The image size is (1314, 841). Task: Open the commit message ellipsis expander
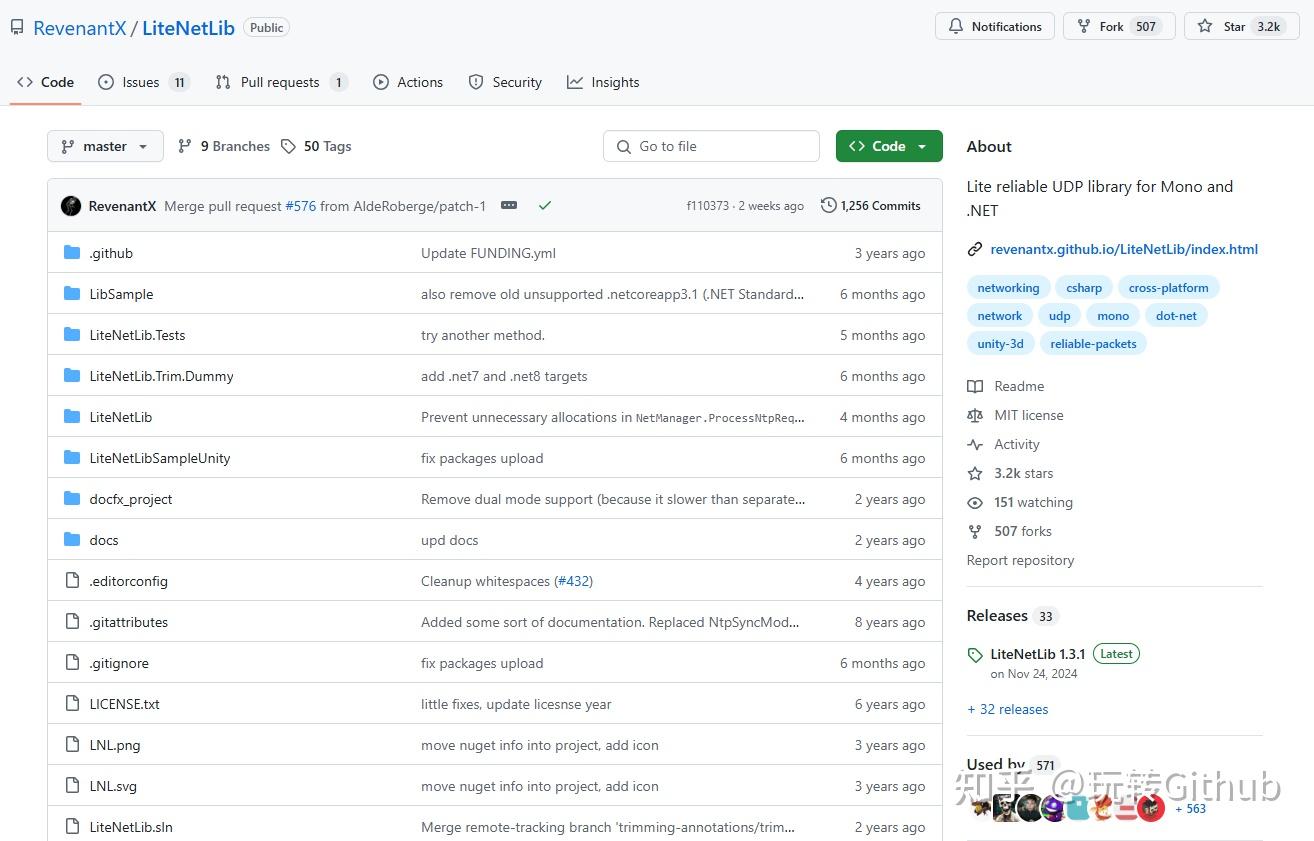(x=509, y=206)
